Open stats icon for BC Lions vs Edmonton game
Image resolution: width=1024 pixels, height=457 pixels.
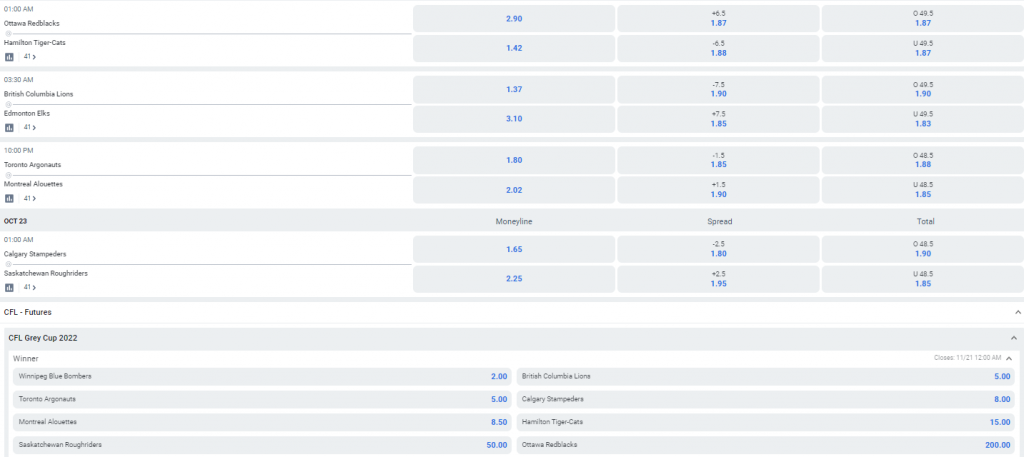(x=9, y=127)
